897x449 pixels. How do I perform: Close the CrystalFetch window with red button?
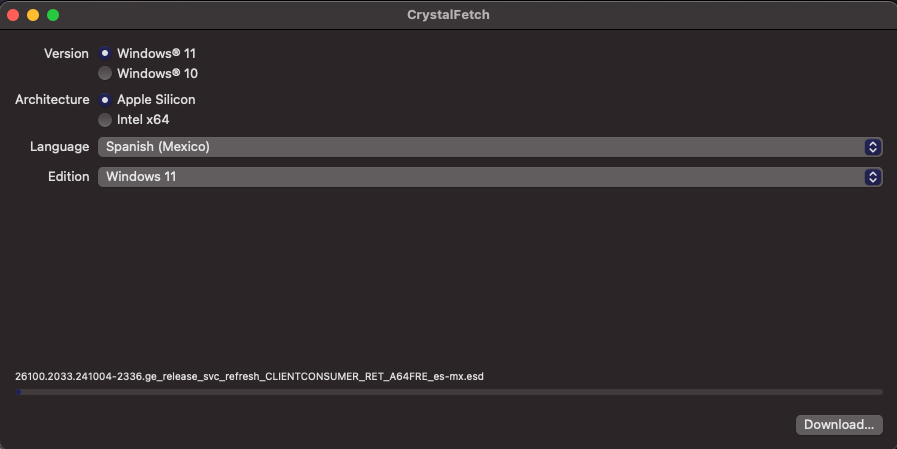tap(13, 15)
